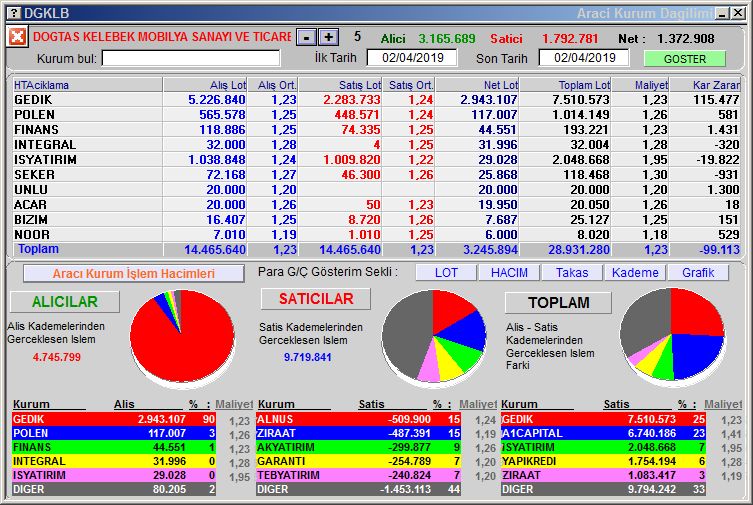Viewport: 753px width, 505px height.
Task: Edit the İlk Tarih date field
Action: [412, 58]
